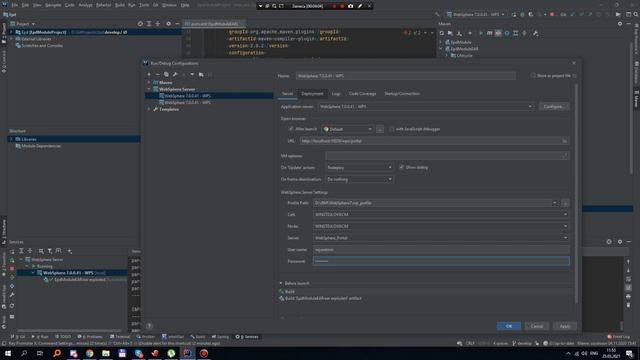The image size is (640, 360).
Task: Collapse the Before launch section
Action: click(x=281, y=283)
